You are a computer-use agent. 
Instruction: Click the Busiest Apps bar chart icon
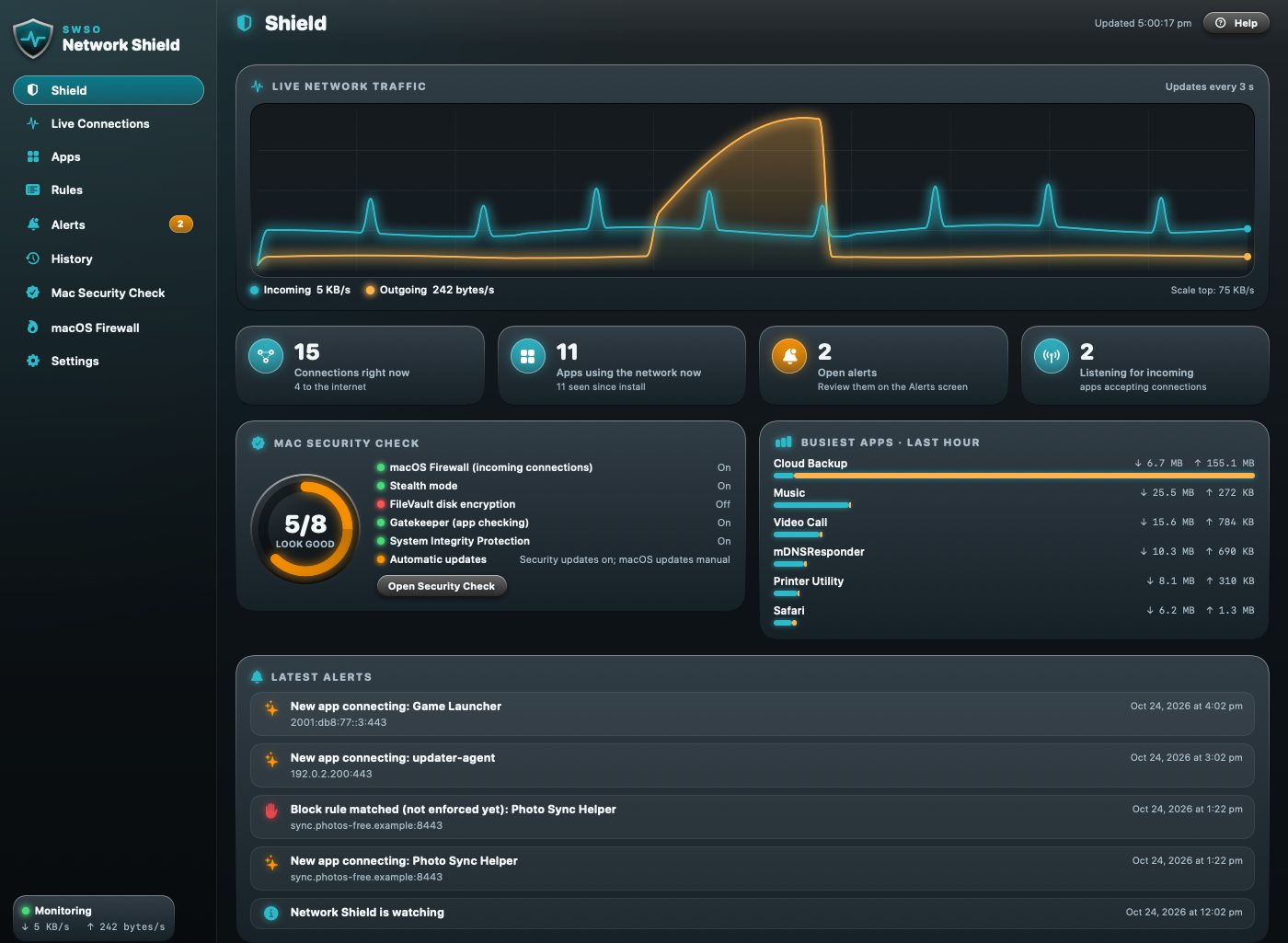(784, 443)
